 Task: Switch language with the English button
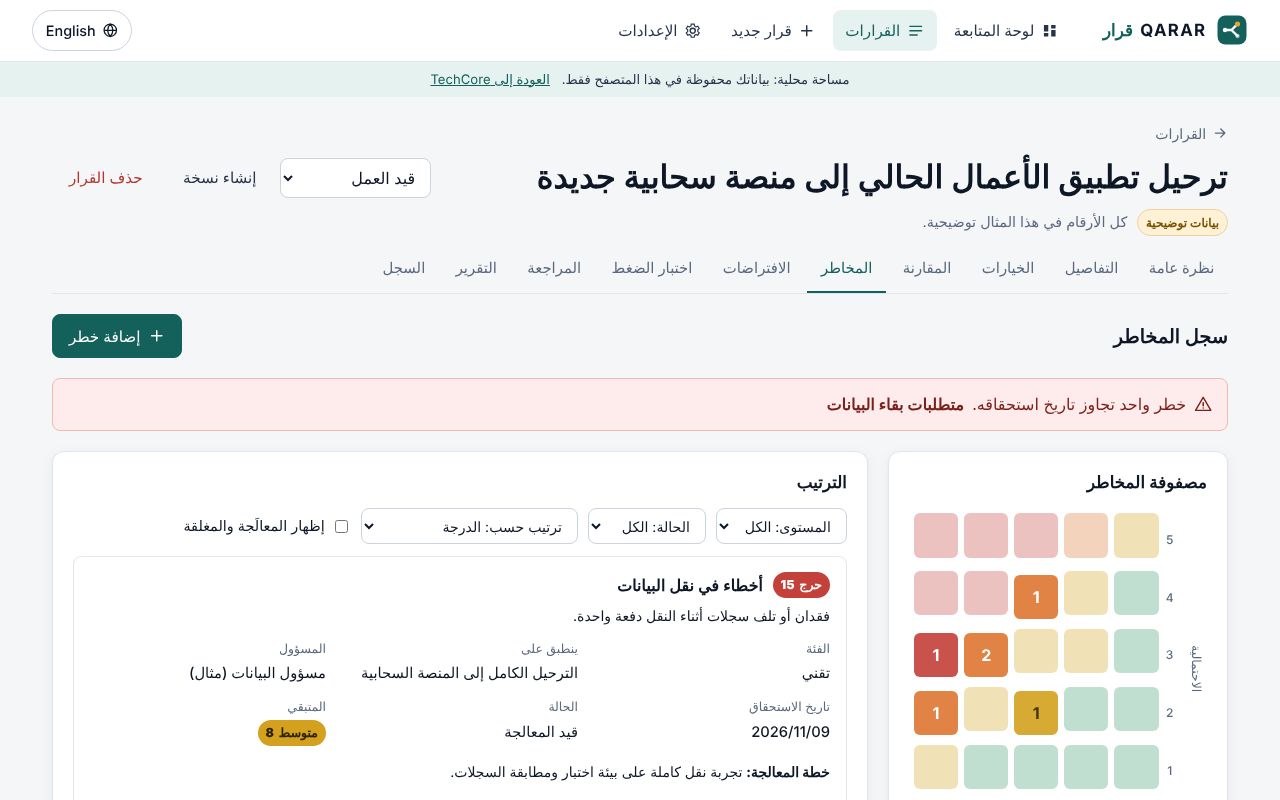click(x=82, y=31)
